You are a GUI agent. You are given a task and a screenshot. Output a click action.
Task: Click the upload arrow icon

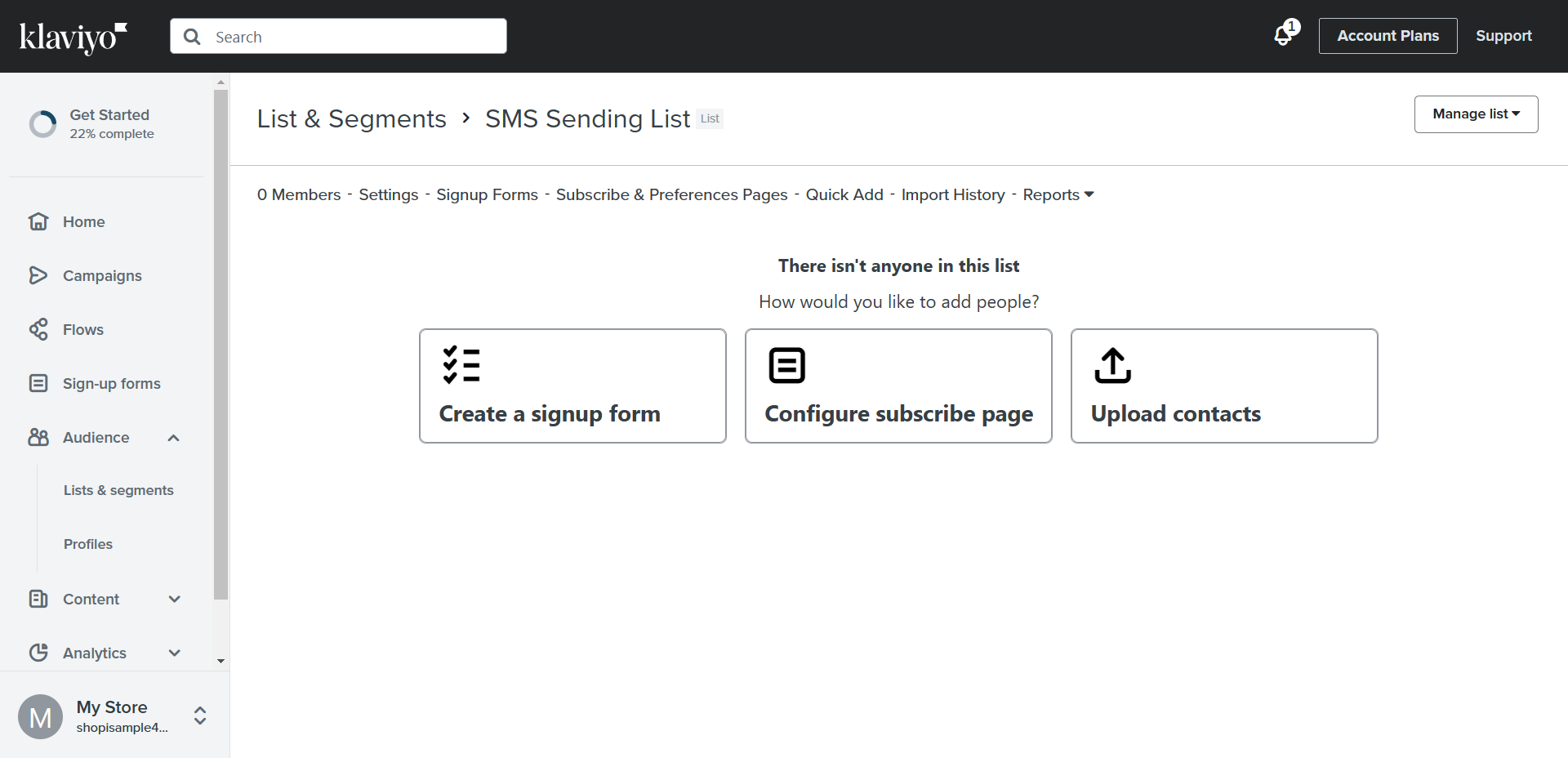click(x=1112, y=365)
